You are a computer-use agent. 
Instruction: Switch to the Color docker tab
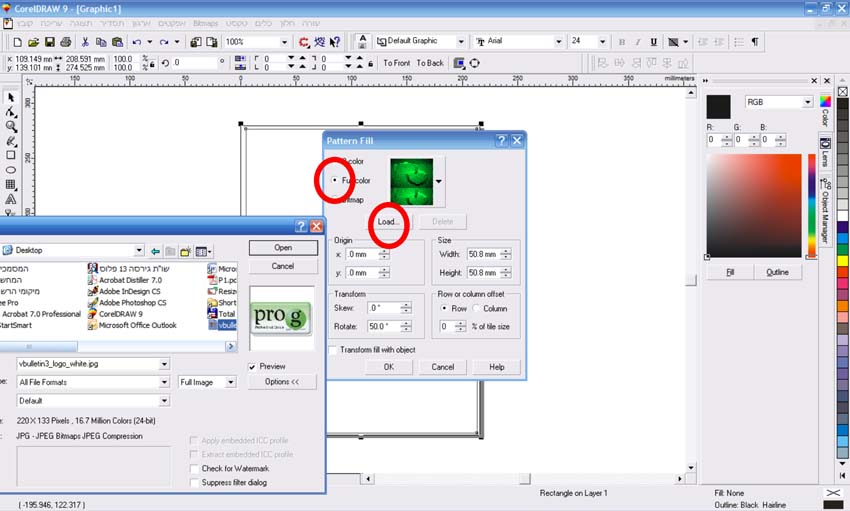point(825,112)
